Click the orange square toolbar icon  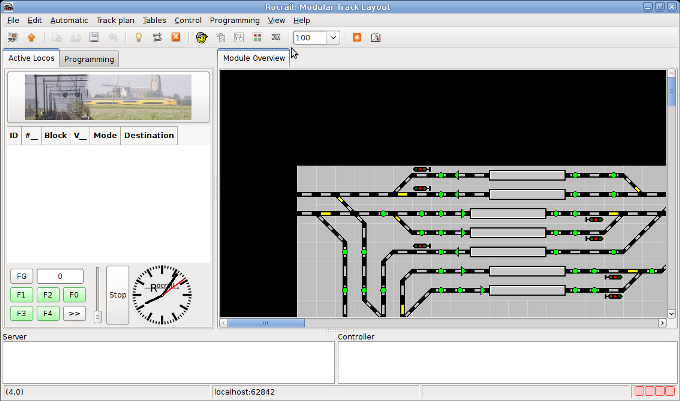point(357,38)
